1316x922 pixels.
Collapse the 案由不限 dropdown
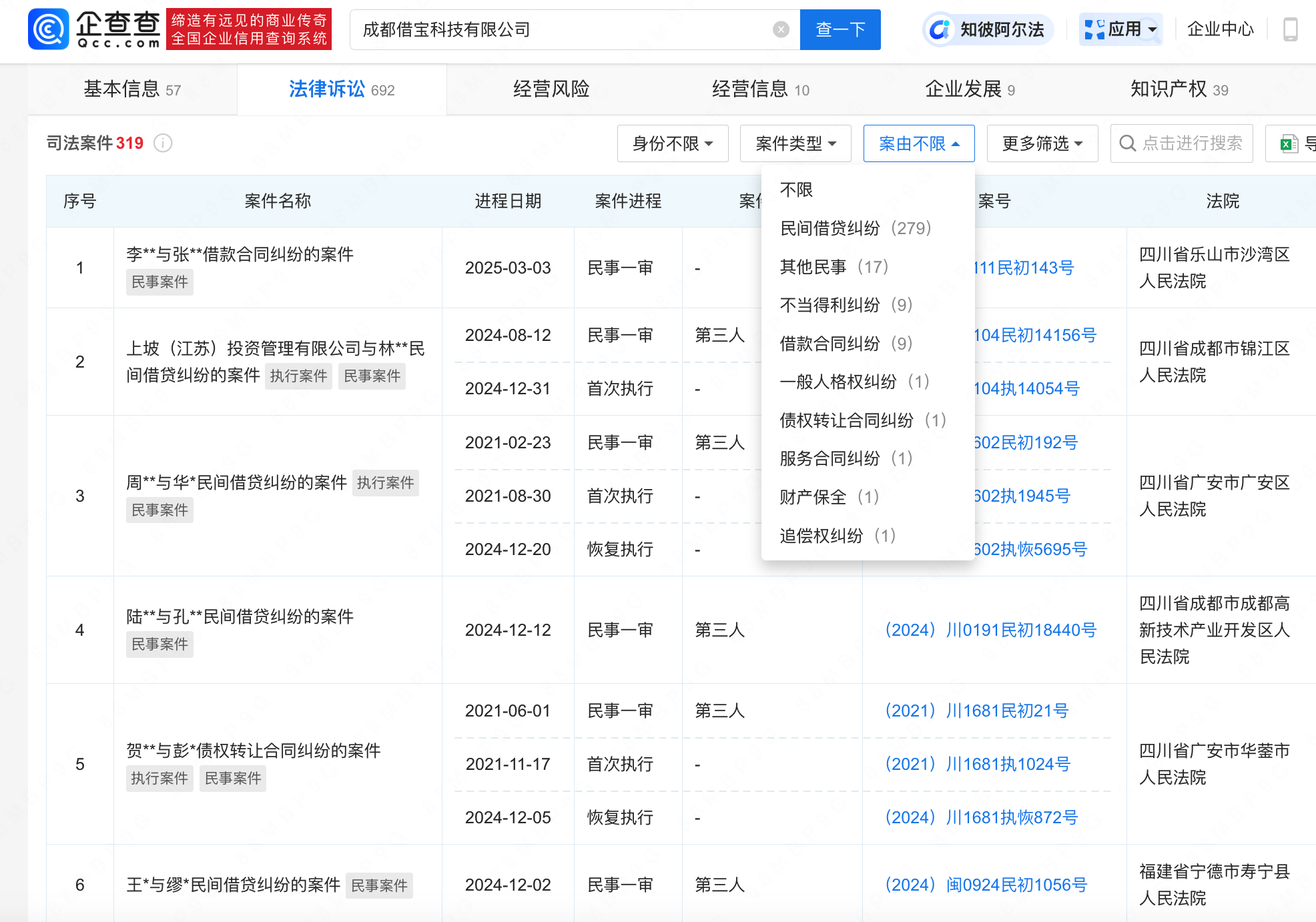coord(918,143)
